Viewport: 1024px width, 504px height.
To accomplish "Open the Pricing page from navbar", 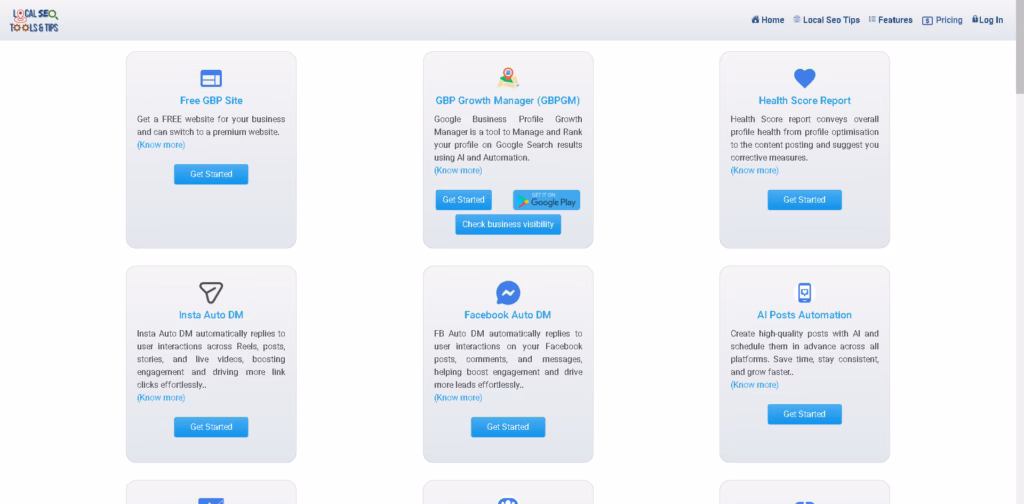I will click(942, 20).
